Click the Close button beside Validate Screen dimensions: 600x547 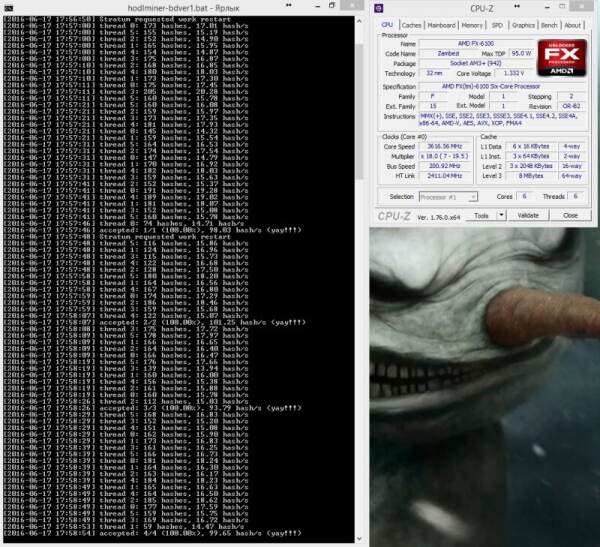pyautogui.click(x=570, y=215)
